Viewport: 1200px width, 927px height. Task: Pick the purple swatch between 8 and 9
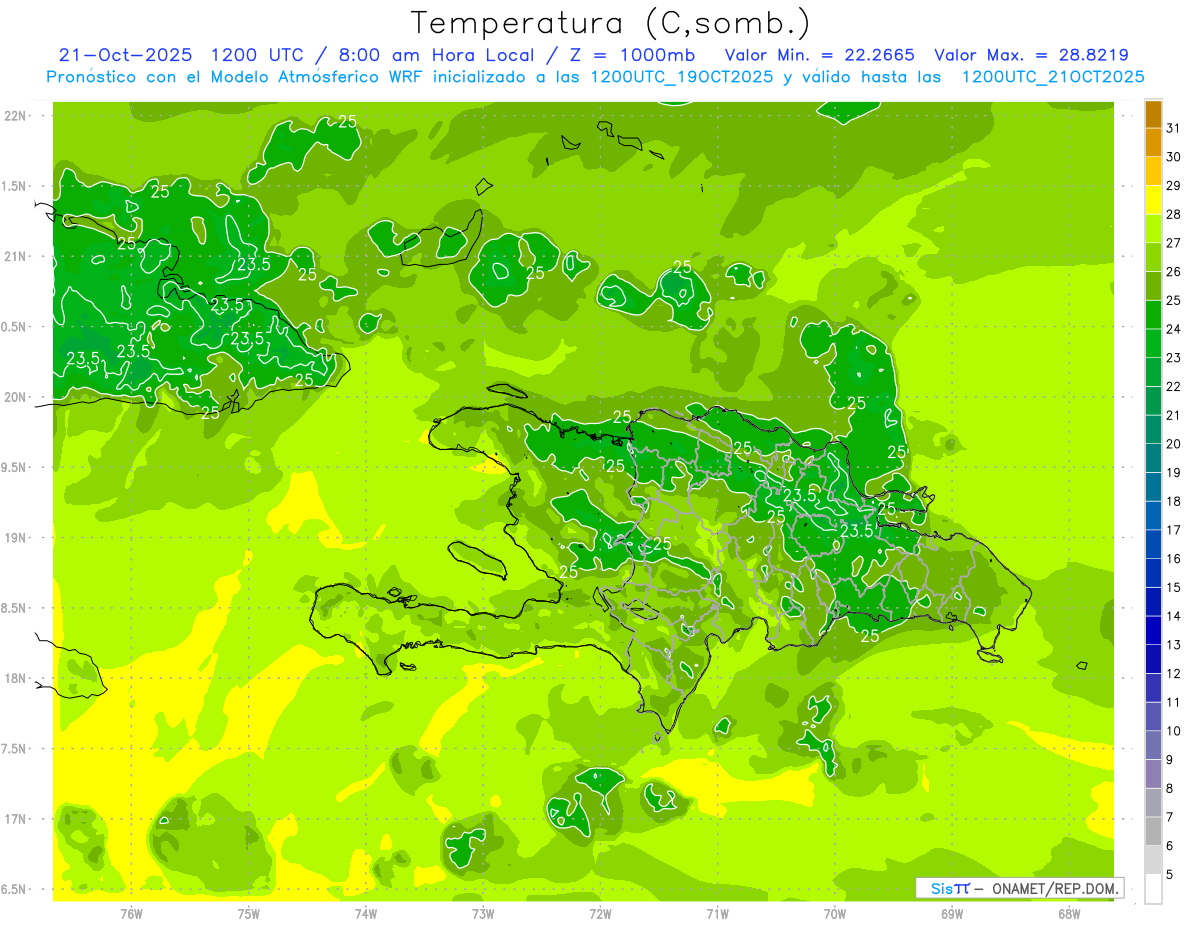click(x=1153, y=774)
